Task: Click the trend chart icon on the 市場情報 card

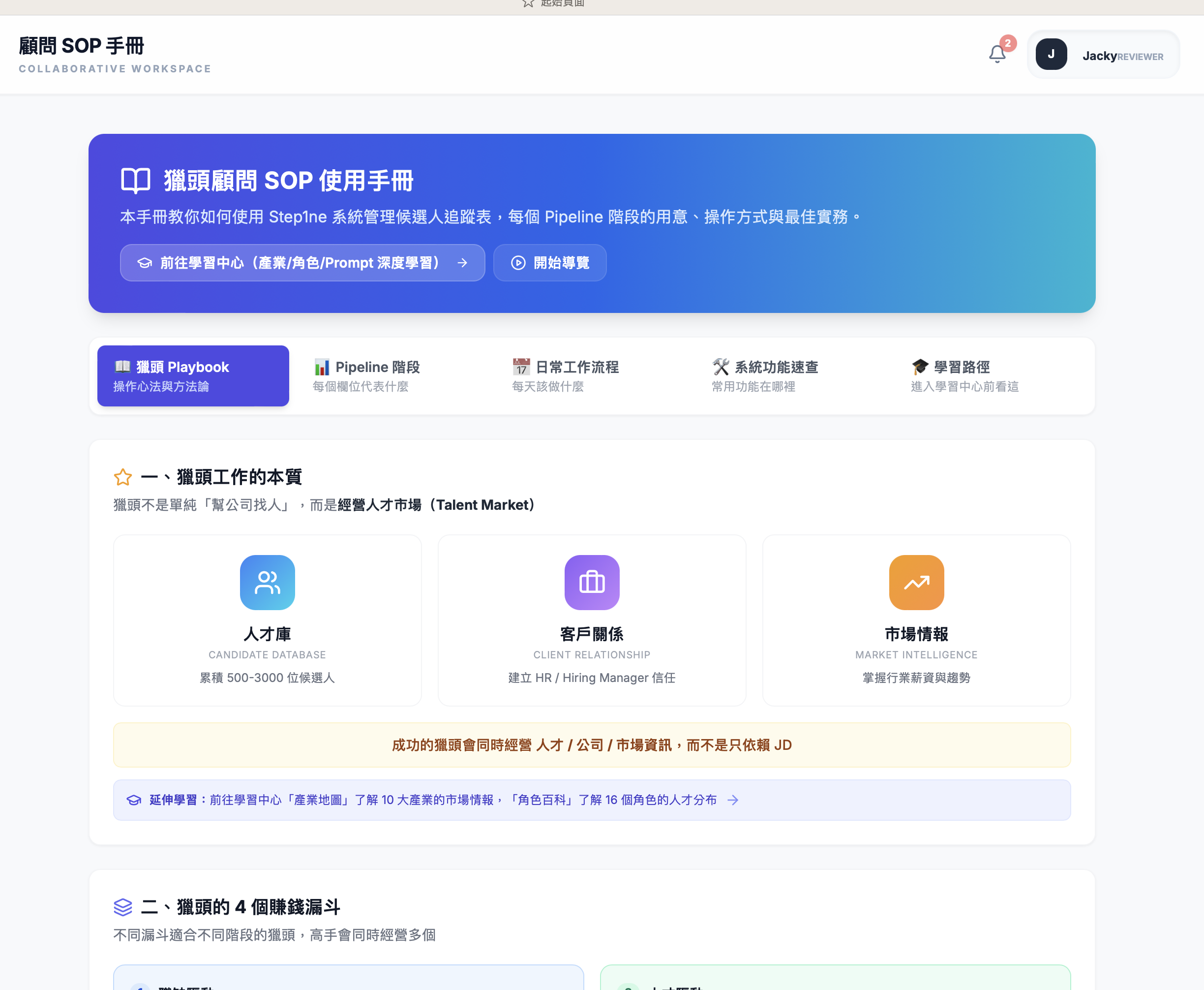Action: tap(916, 582)
